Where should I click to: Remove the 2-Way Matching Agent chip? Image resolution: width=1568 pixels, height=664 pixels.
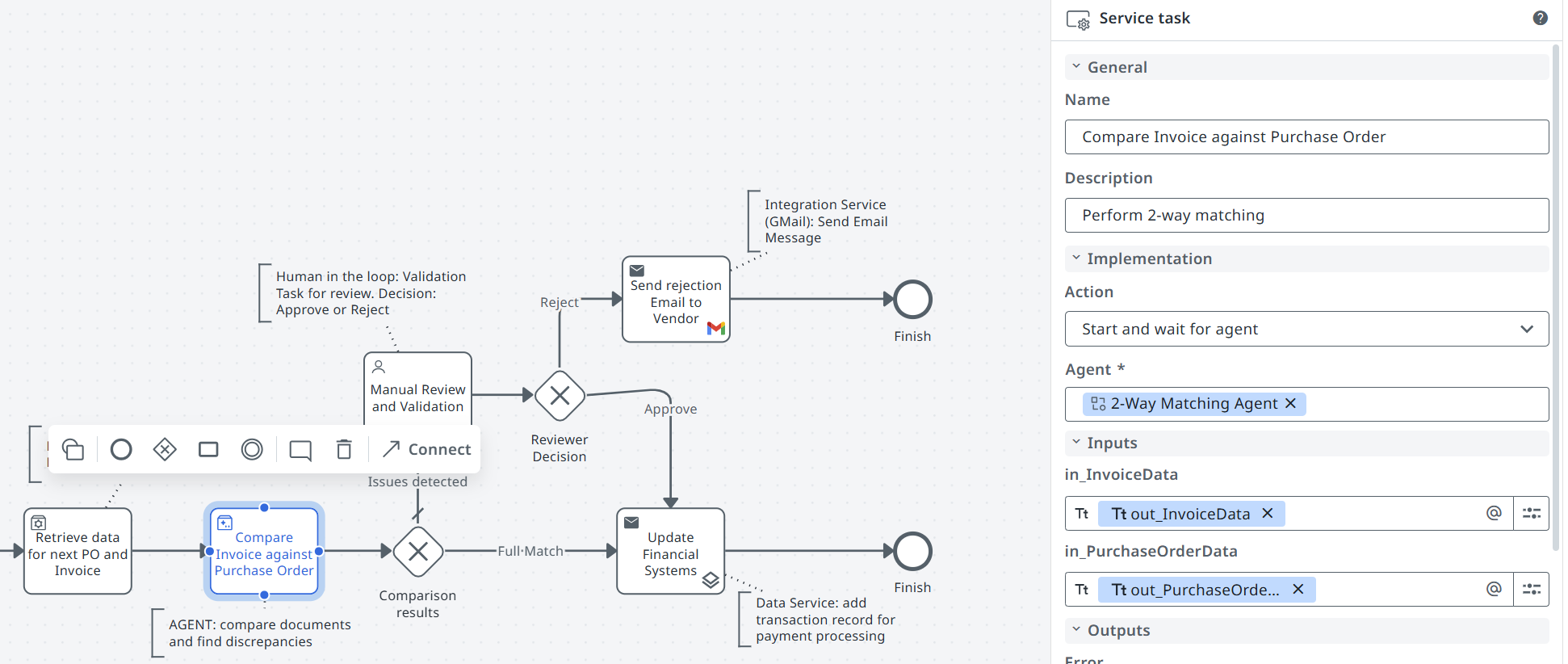[1290, 403]
